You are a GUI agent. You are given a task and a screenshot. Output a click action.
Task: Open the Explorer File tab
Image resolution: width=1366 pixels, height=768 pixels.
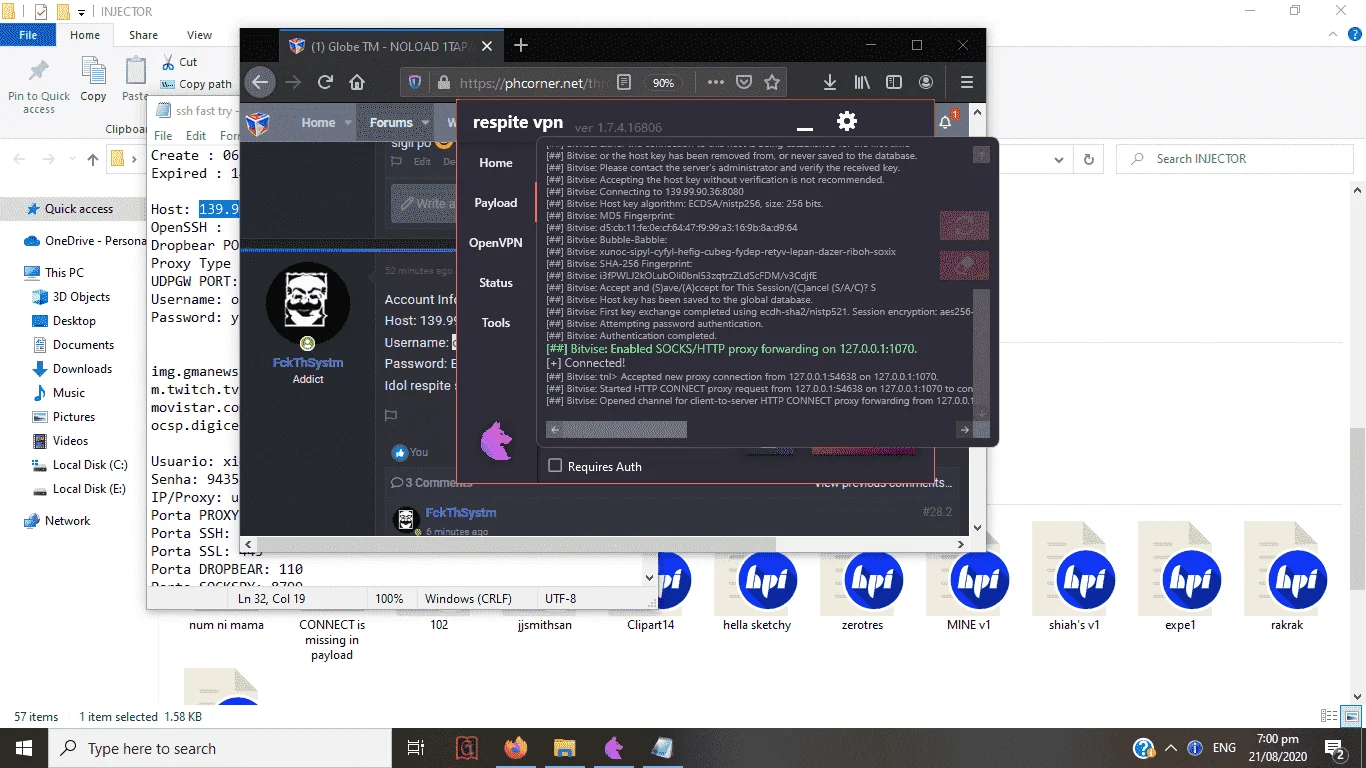[x=28, y=35]
